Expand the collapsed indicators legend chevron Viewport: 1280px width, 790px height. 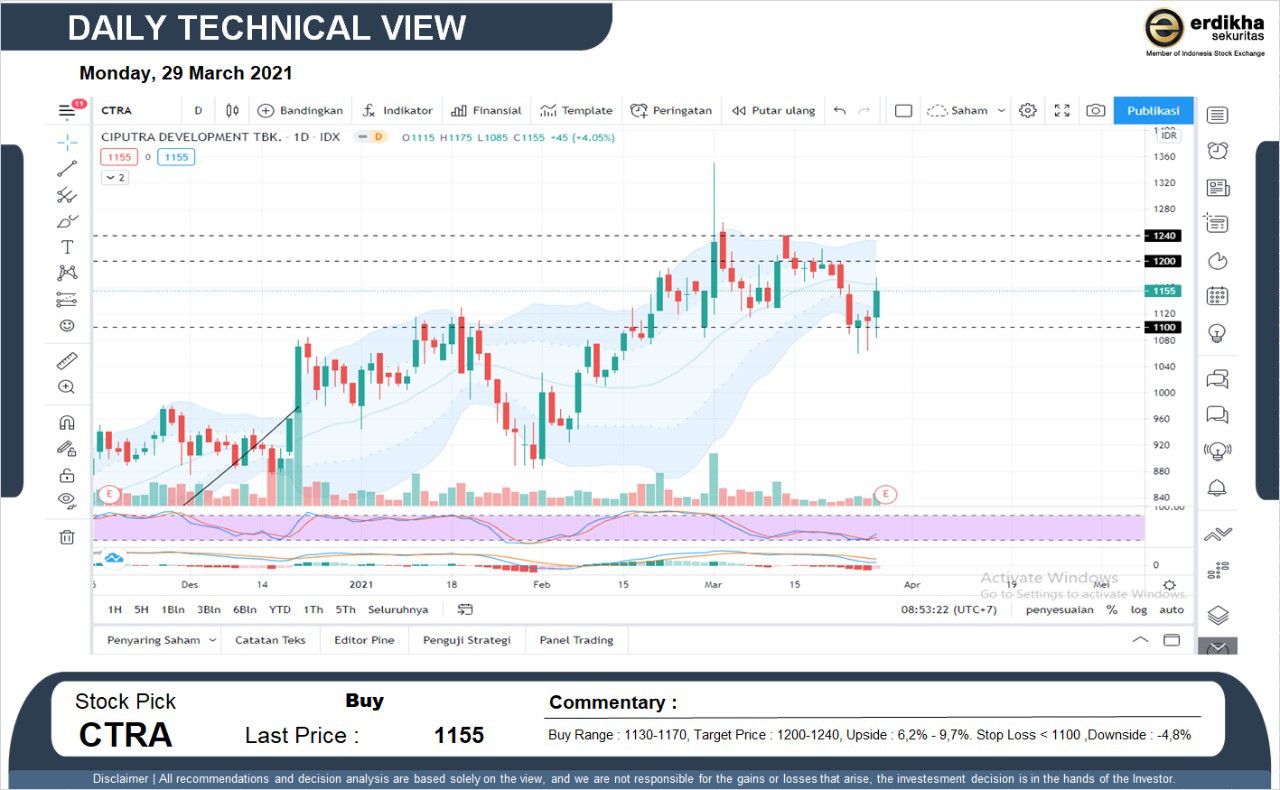[115, 178]
